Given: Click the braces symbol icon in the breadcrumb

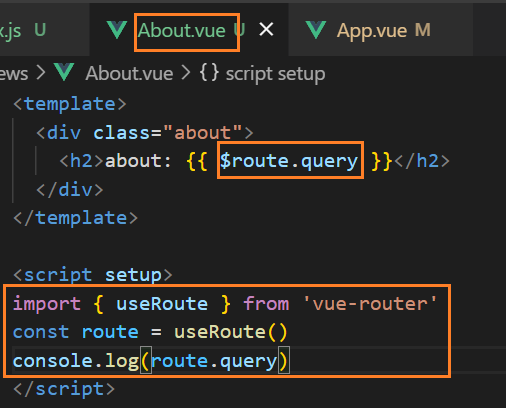Looking at the screenshot, I should coord(209,72).
